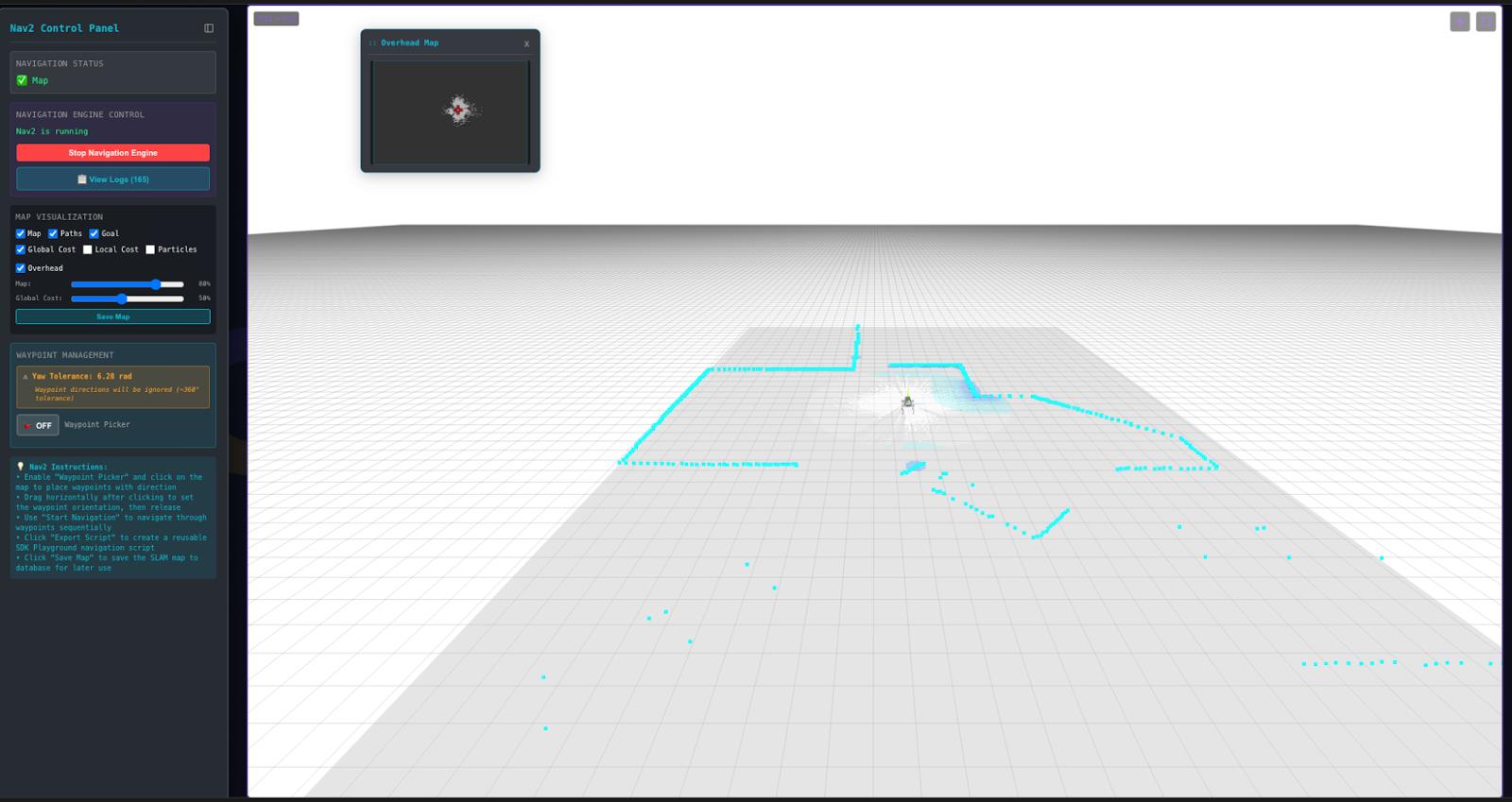Toggle the Waypoint Picker OFF switch

[38, 425]
